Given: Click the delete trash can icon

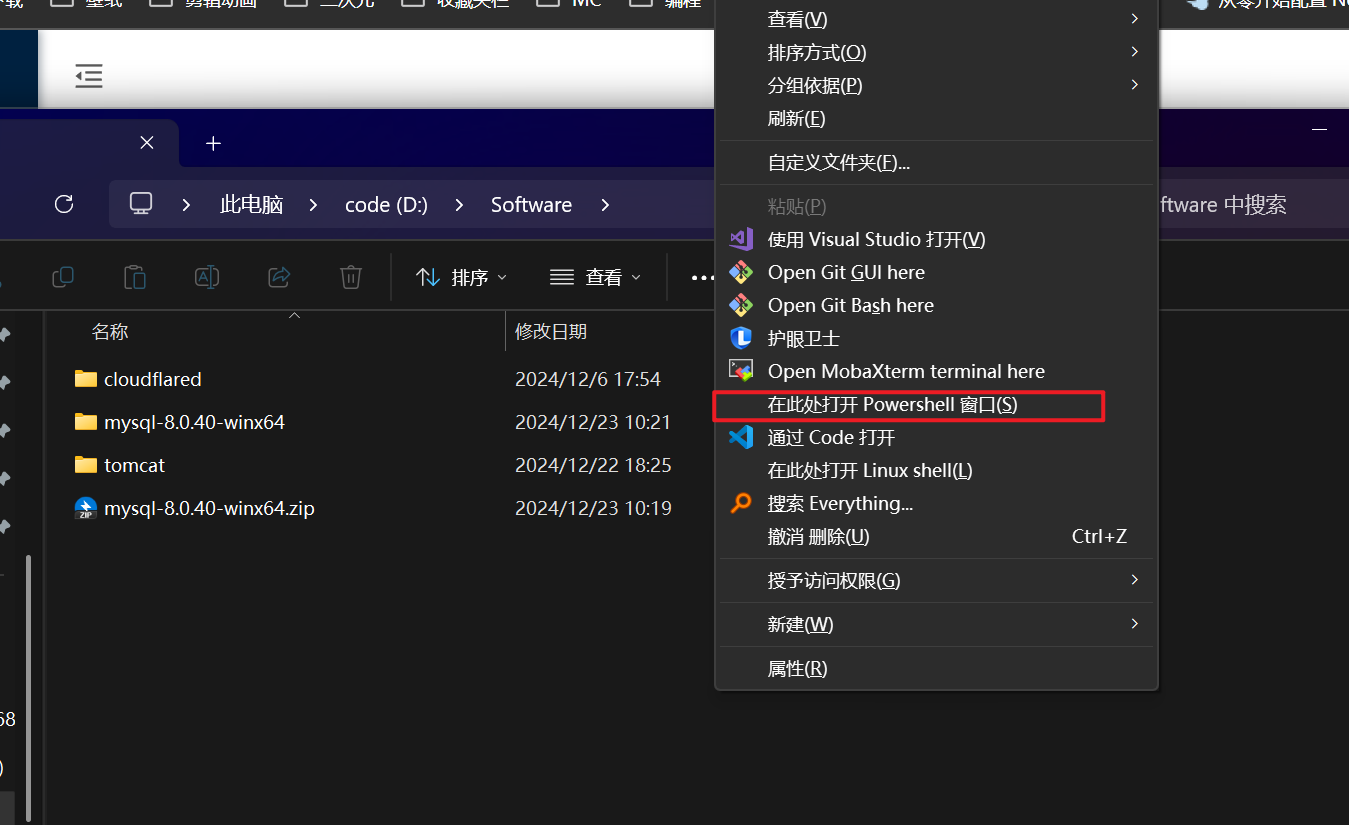Looking at the screenshot, I should click(350, 277).
